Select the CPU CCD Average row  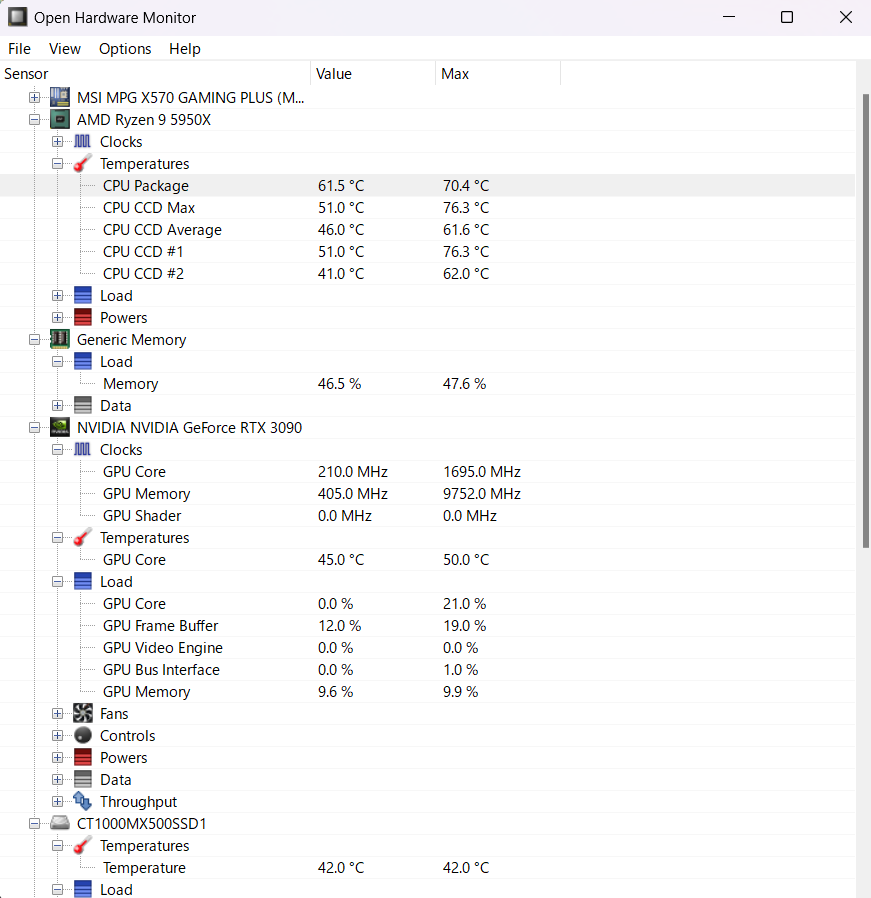pyautogui.click(x=427, y=230)
